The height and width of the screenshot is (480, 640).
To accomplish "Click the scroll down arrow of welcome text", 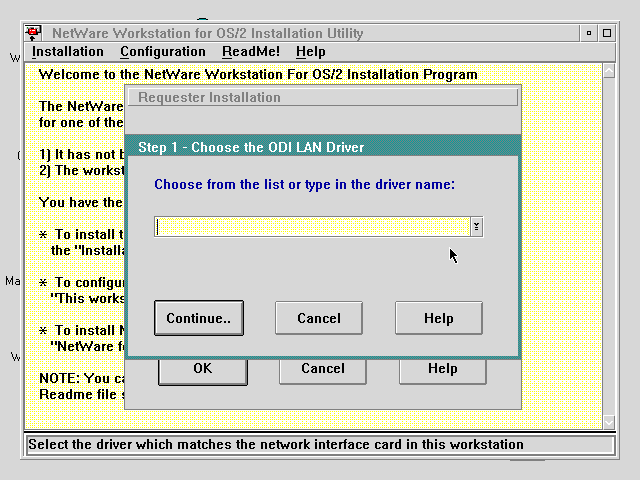I will click(x=609, y=422).
